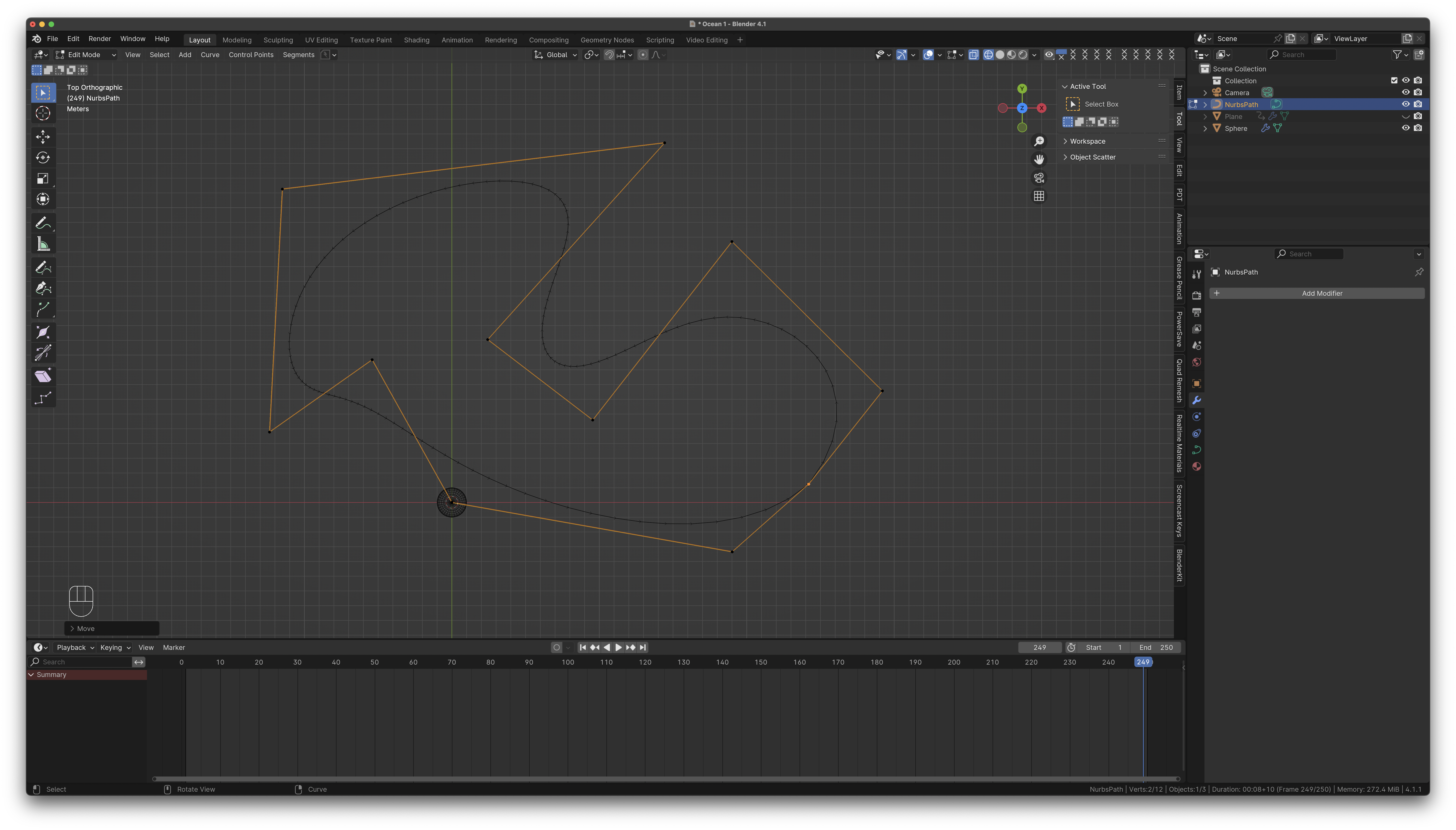
Task: Disable the Plane in renders
Action: click(x=1418, y=116)
